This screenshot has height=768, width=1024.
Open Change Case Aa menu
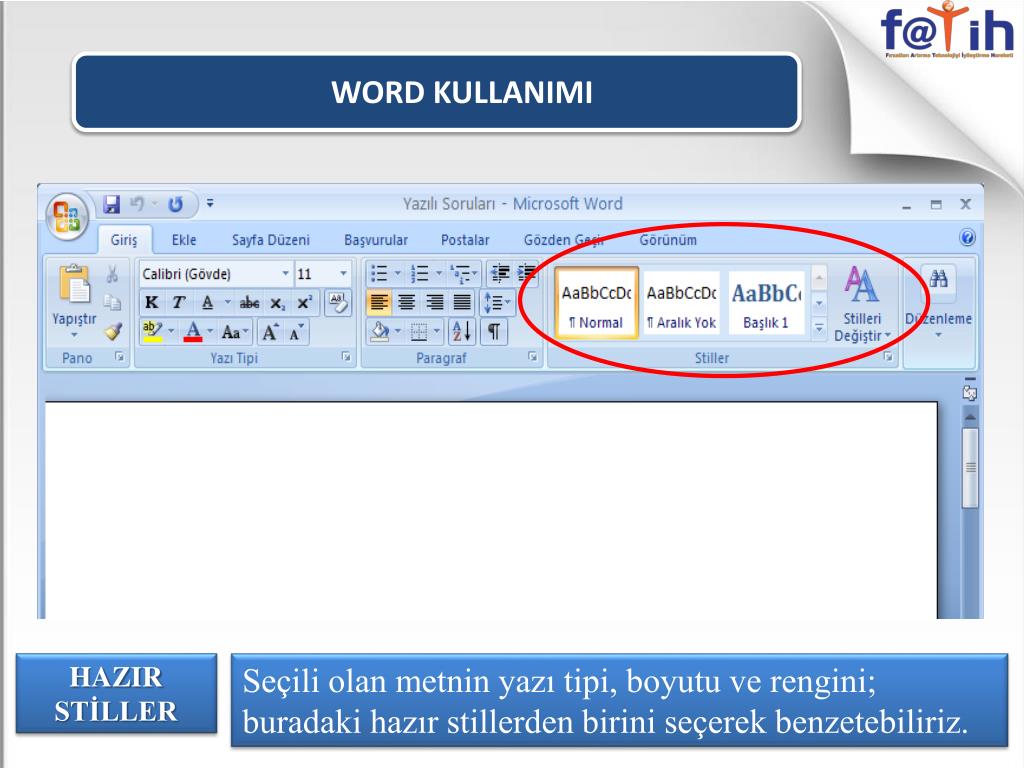click(x=234, y=332)
